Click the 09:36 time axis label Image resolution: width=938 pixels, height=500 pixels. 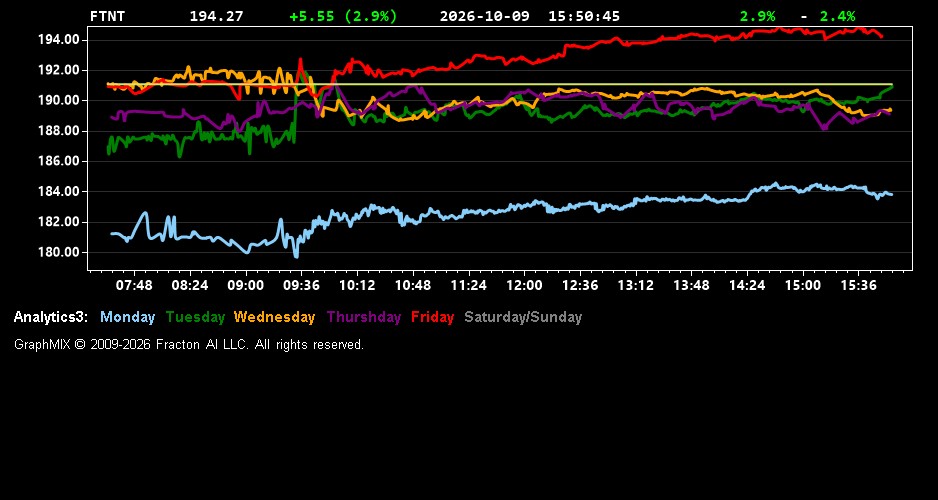pyautogui.click(x=301, y=285)
